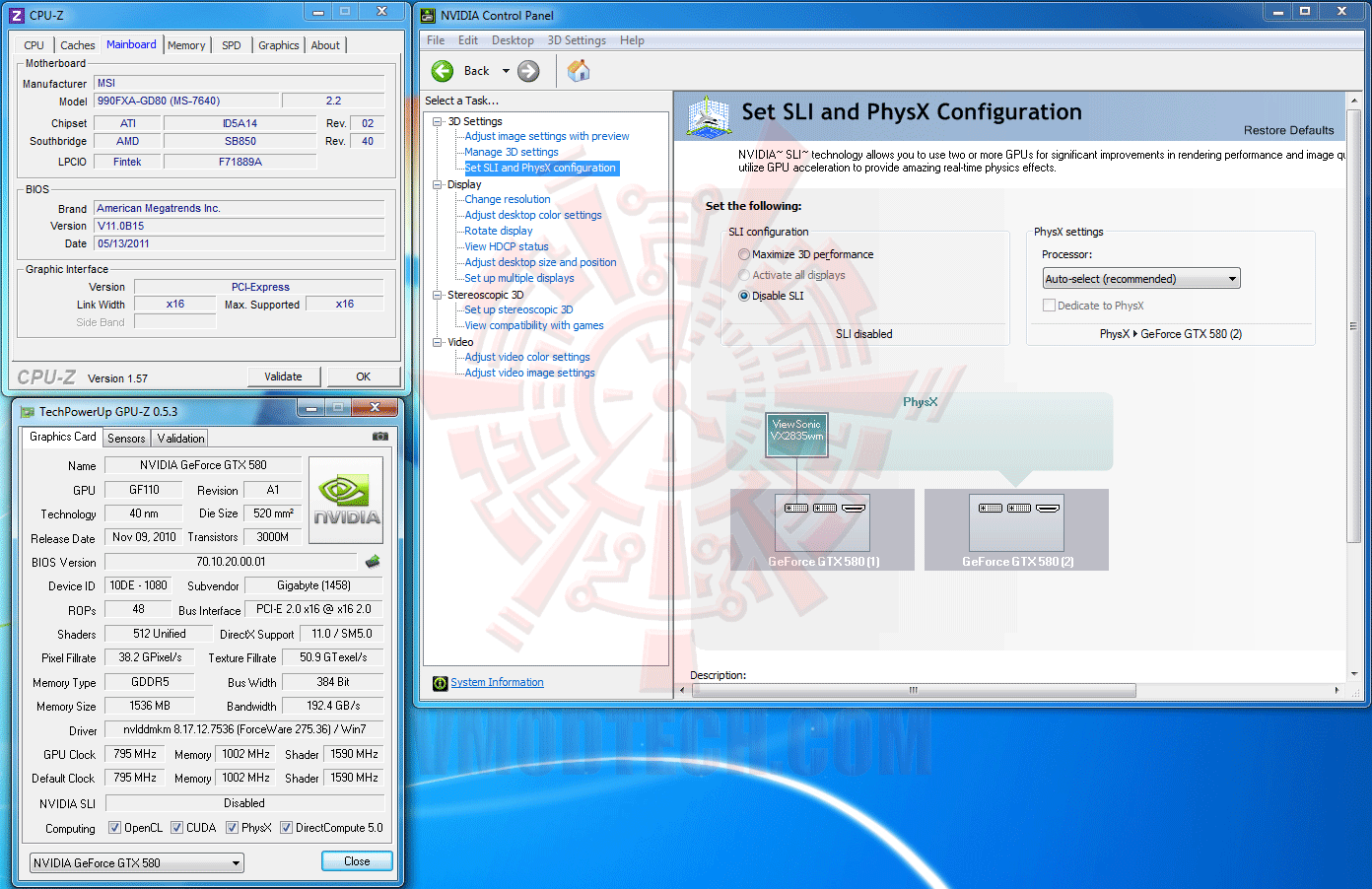Click the GeForce GTX 580 (1) card graphic
The height and width of the screenshot is (889, 1372).
[x=822, y=522]
